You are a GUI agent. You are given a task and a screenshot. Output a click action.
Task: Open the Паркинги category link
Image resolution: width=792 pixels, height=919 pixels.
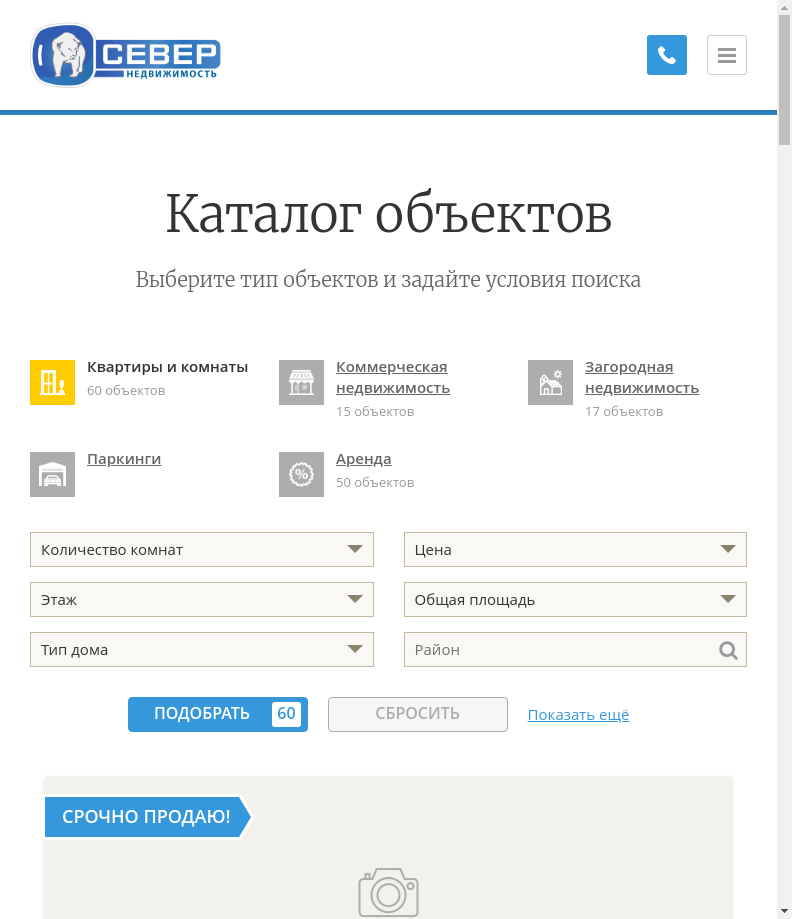click(x=124, y=459)
